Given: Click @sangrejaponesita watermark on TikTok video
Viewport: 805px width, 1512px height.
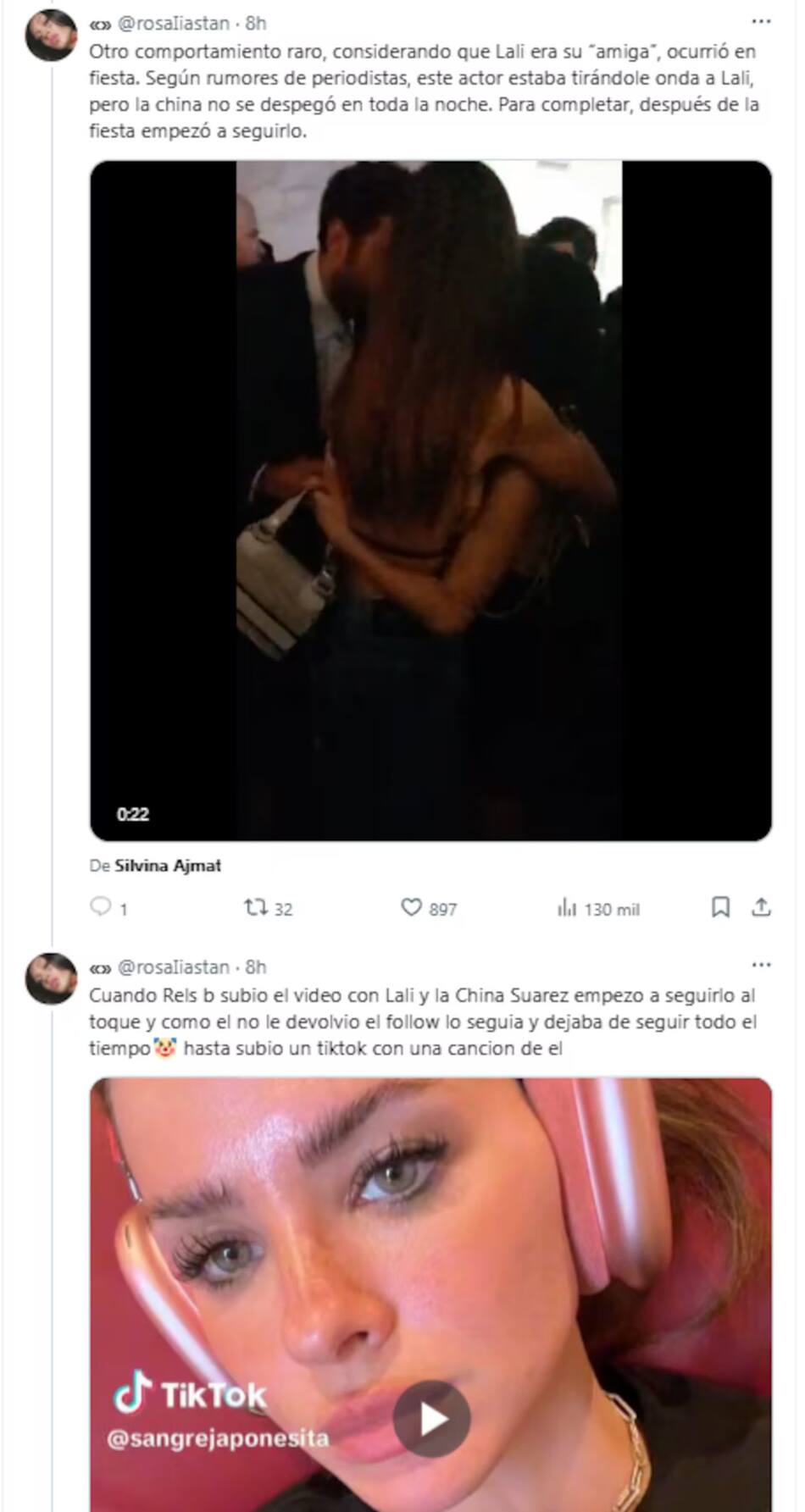Looking at the screenshot, I should [218, 1439].
